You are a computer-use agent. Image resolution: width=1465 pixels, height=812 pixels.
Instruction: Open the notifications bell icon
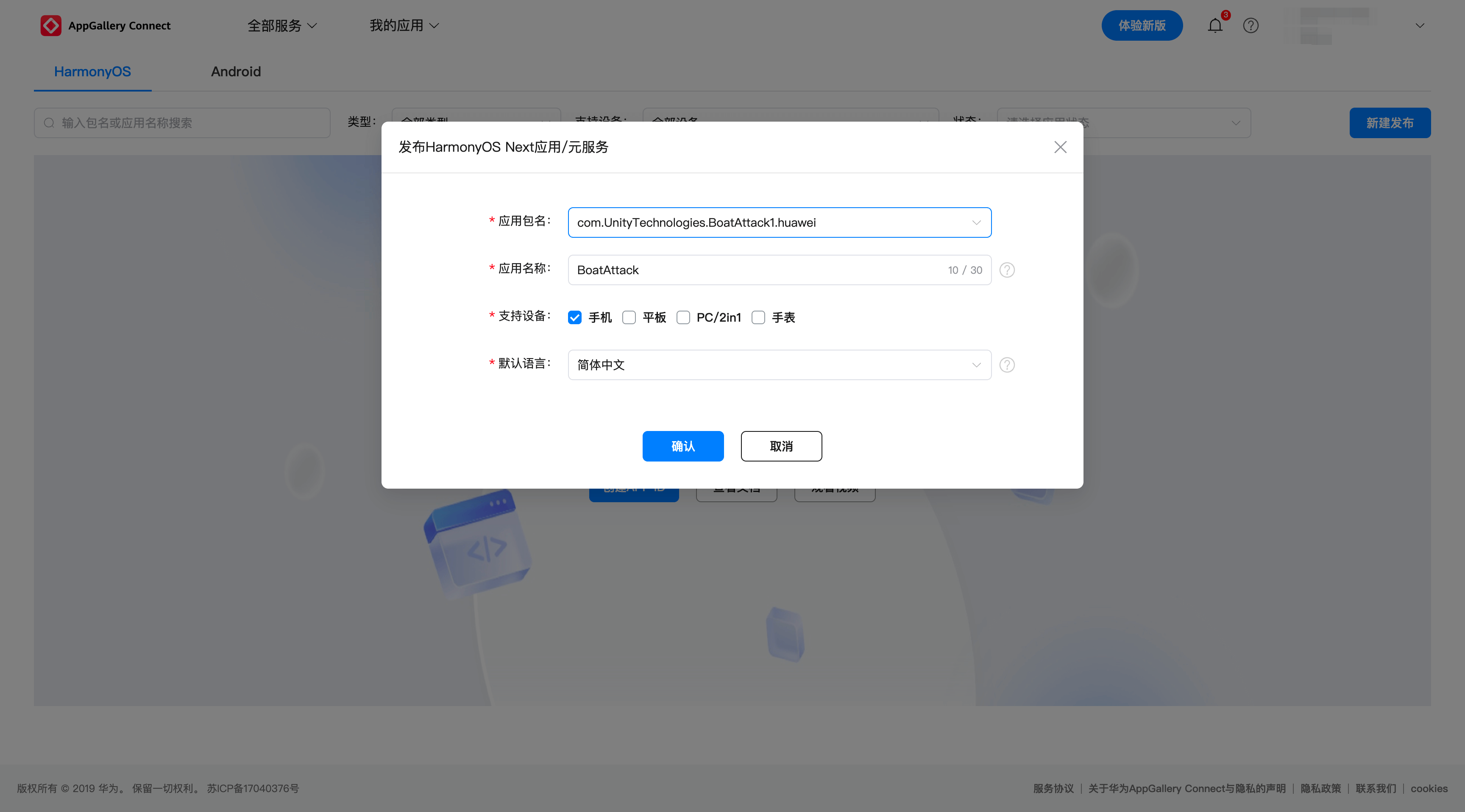tap(1215, 25)
